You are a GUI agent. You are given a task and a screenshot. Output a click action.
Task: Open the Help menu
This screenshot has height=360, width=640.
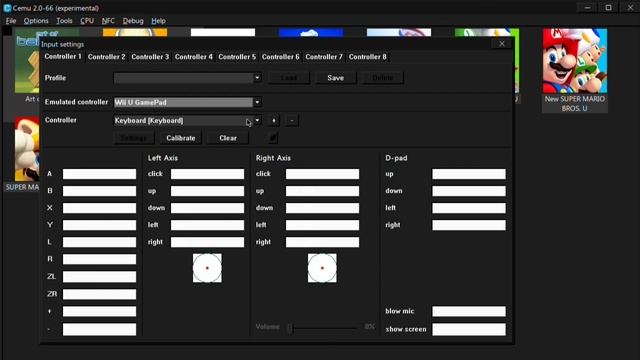click(x=158, y=21)
